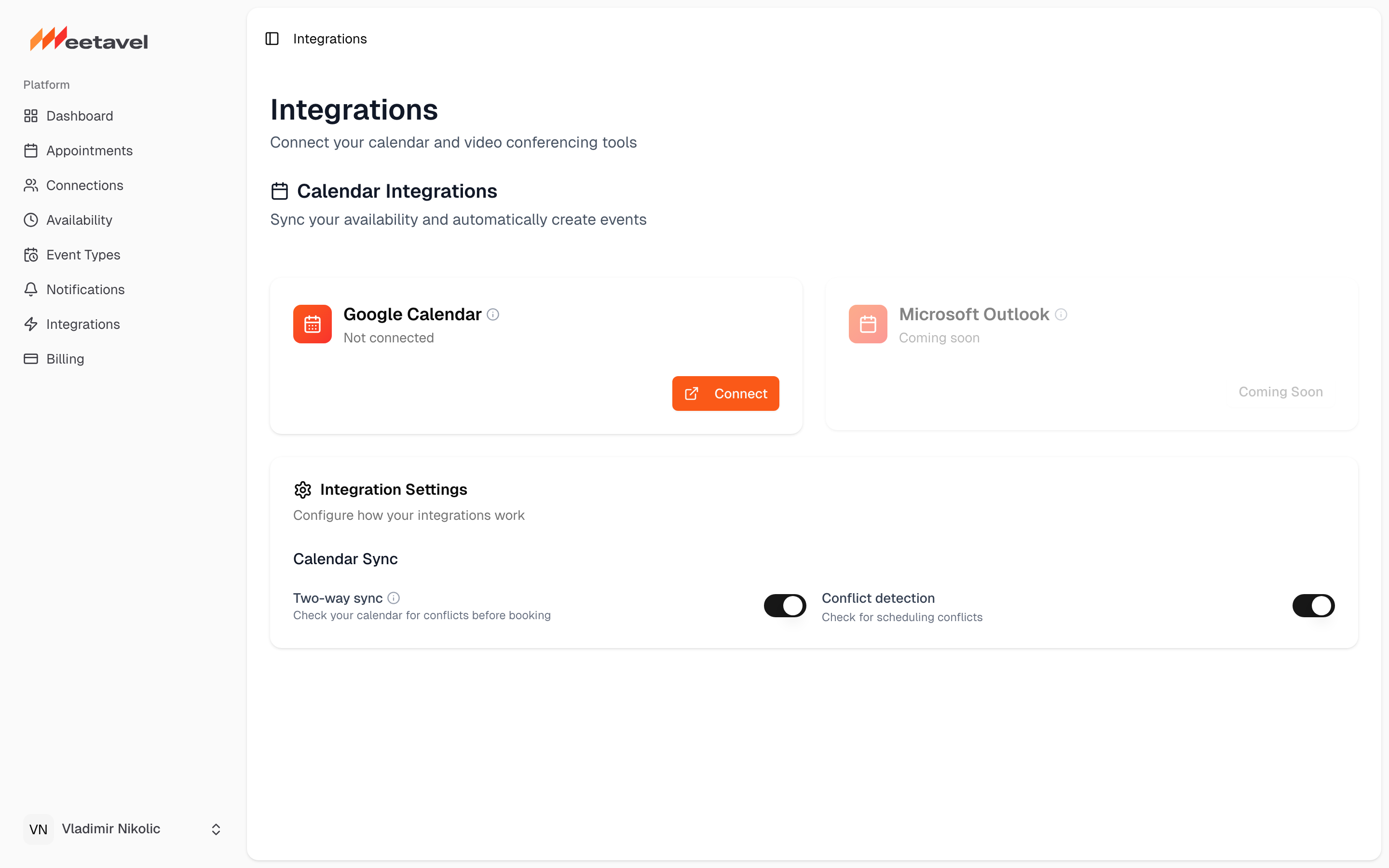Open Billing via the credit card icon
This screenshot has height=868, width=1389.
coord(31,359)
